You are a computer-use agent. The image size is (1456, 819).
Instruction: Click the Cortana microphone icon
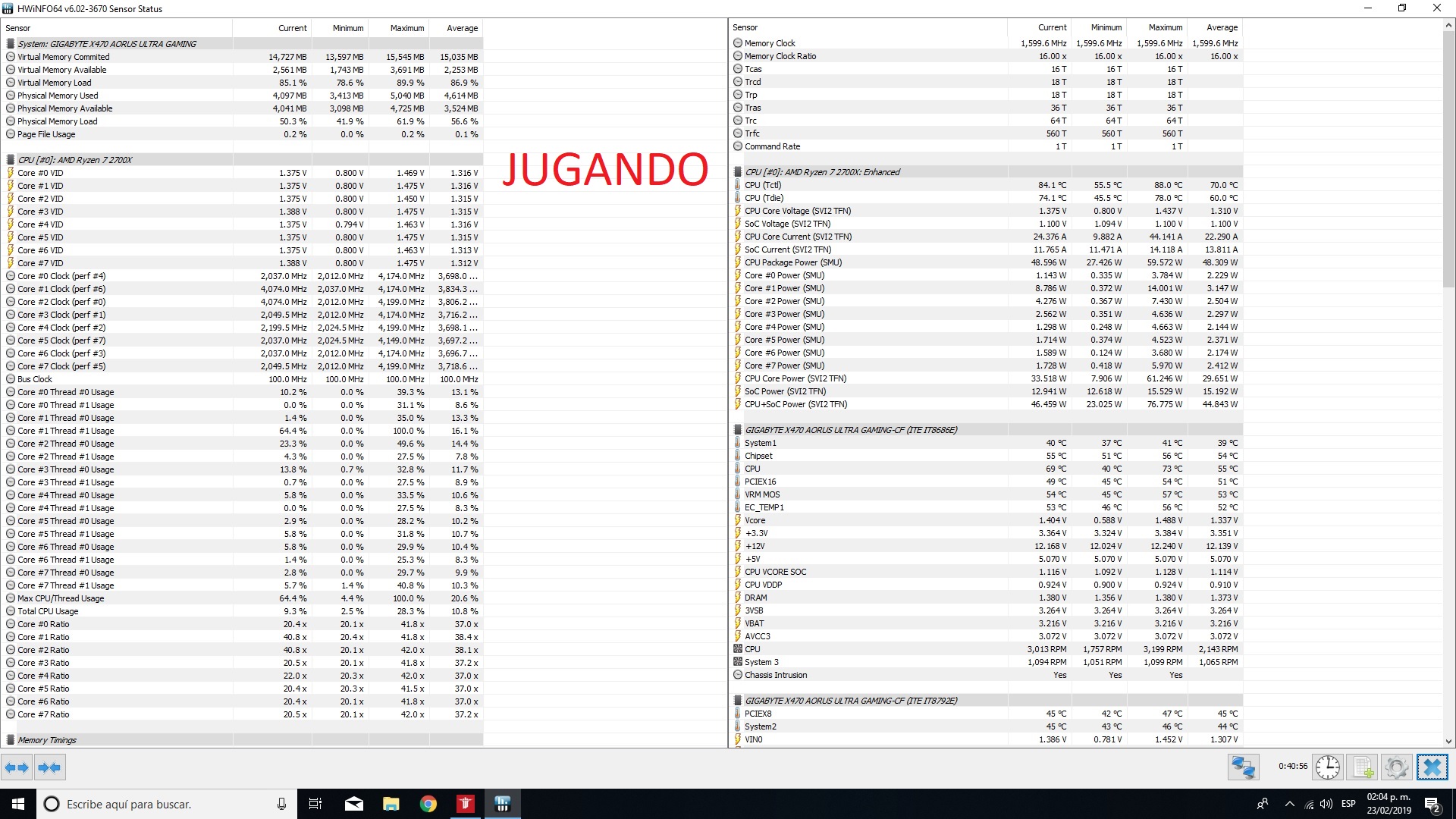pos(281,804)
